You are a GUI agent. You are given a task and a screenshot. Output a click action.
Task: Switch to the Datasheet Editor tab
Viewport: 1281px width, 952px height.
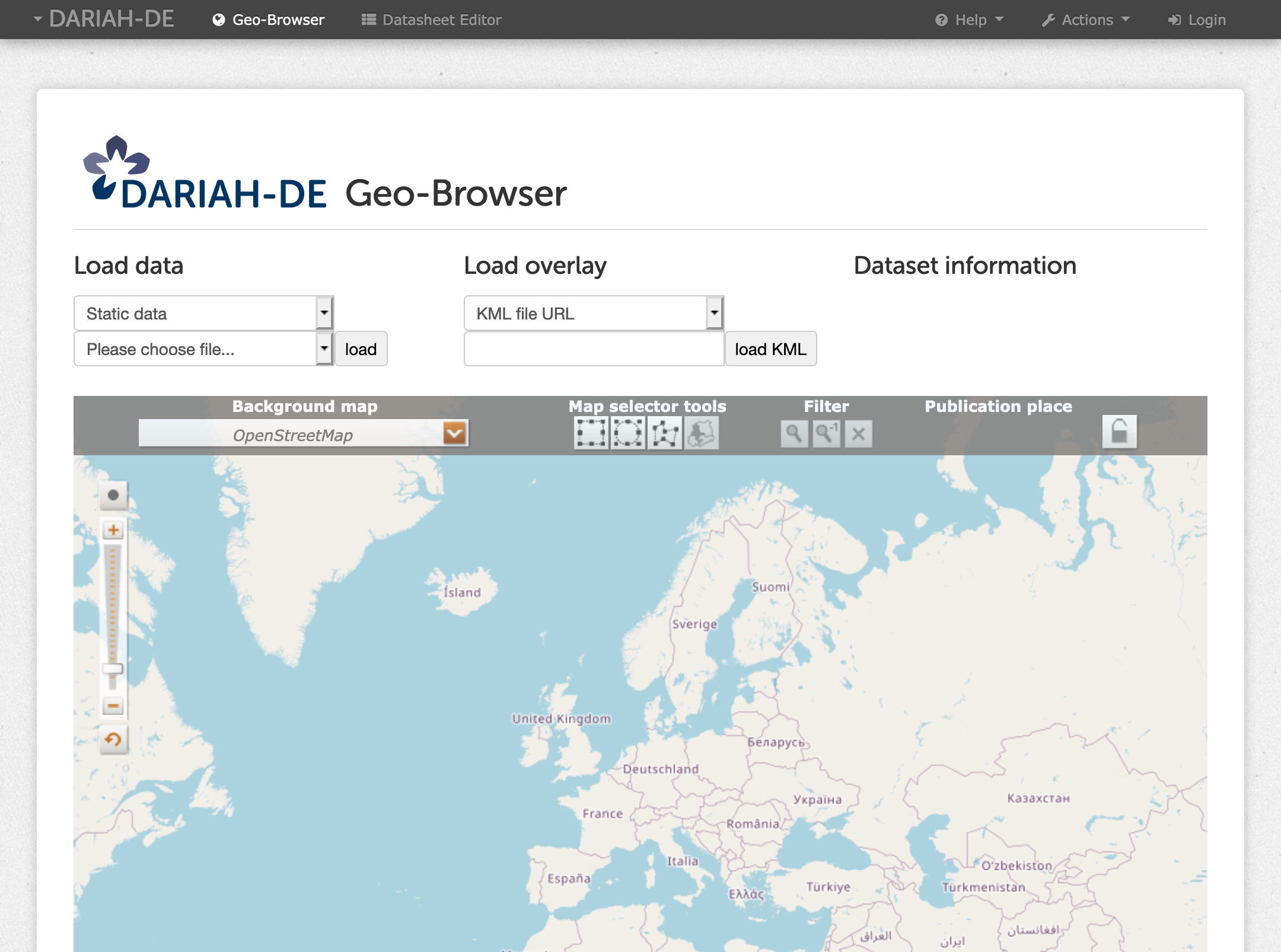pos(432,20)
